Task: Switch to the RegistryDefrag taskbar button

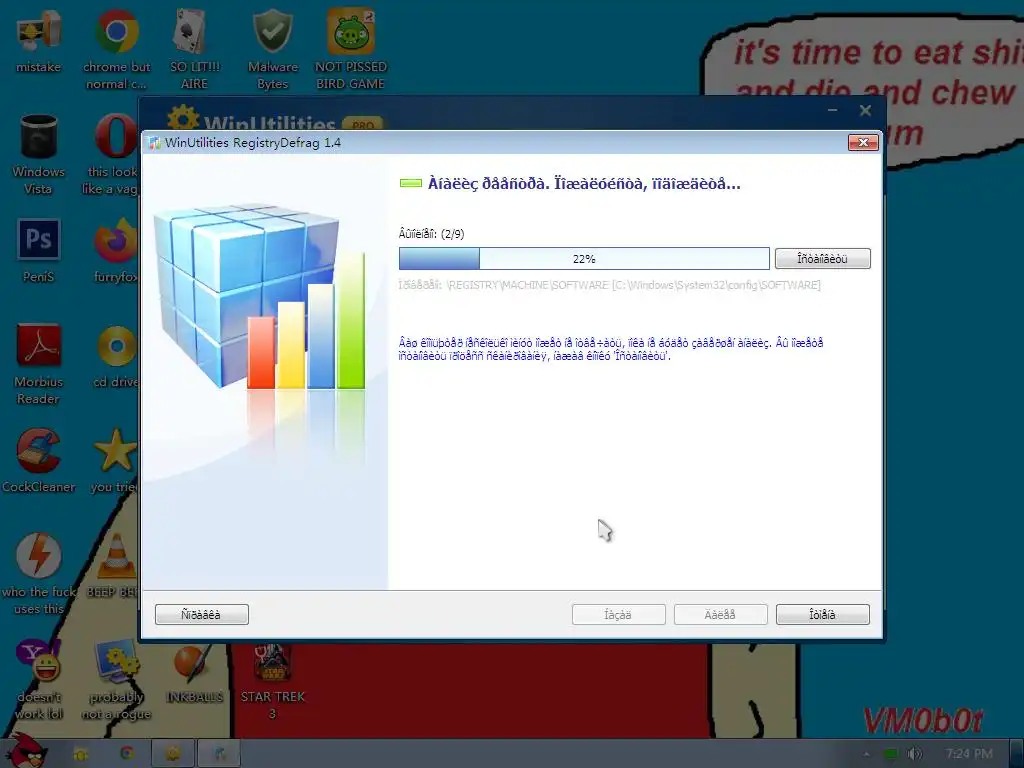Action: (x=219, y=754)
